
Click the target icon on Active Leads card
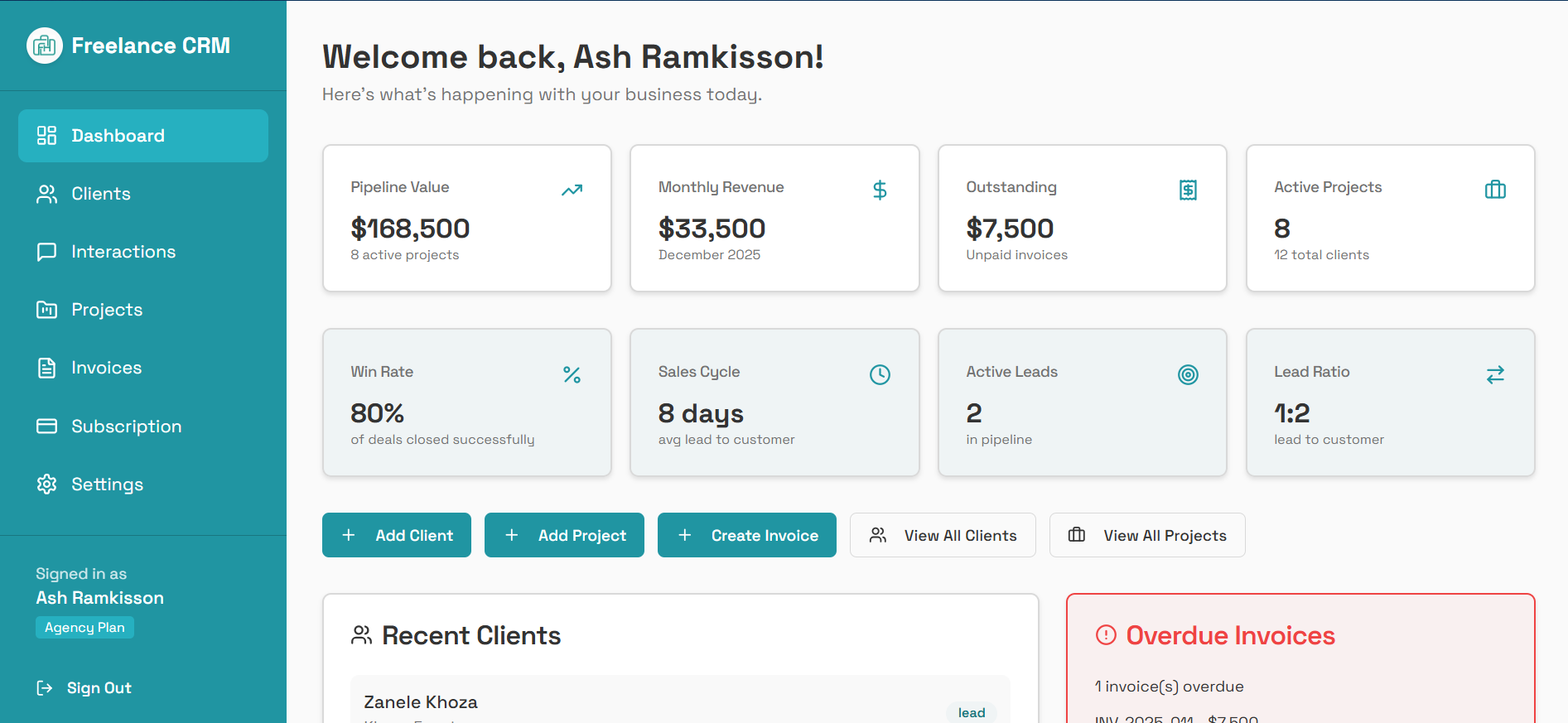pos(1188,374)
